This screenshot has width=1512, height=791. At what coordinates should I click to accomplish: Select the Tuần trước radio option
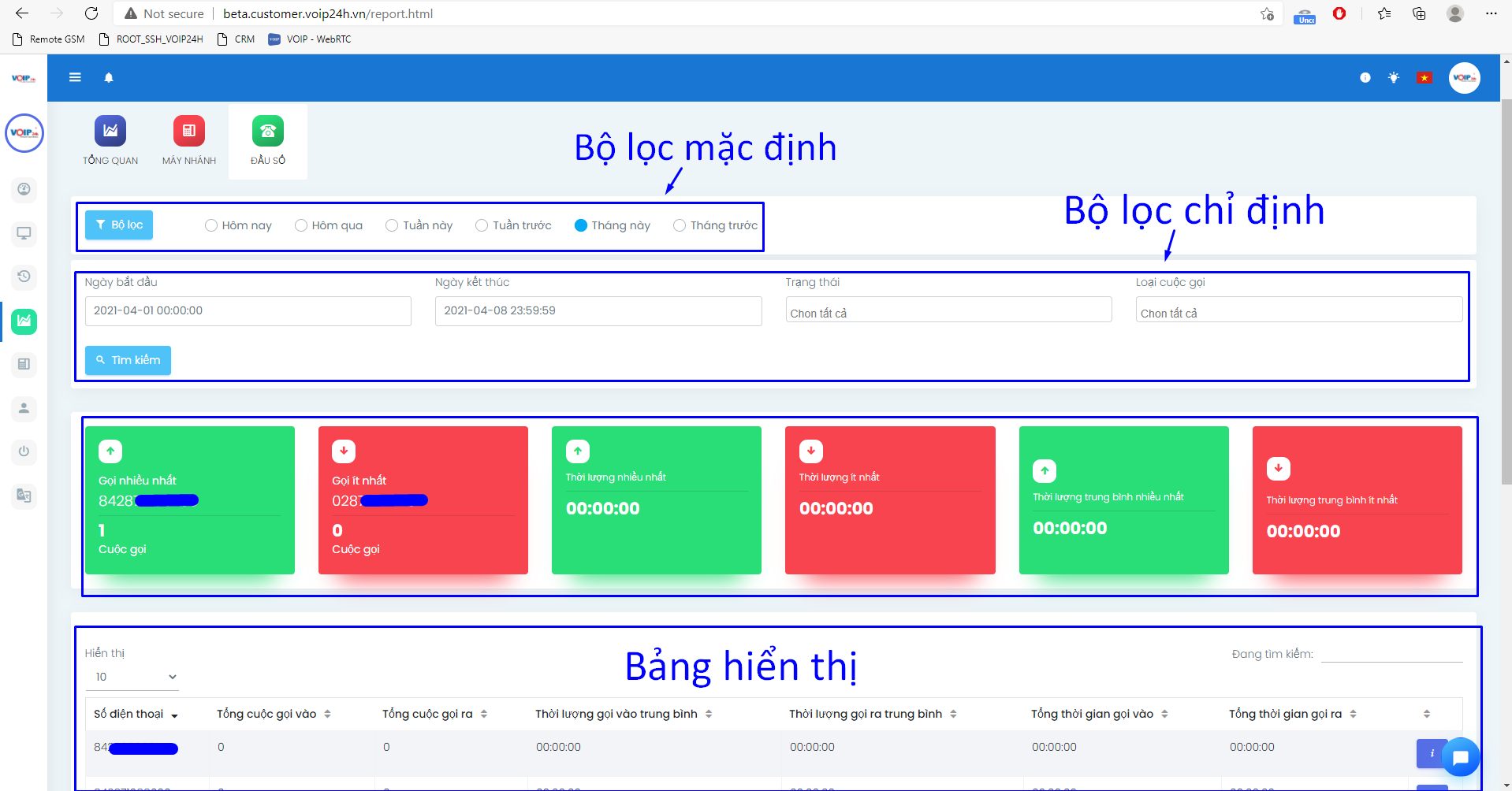point(482,225)
